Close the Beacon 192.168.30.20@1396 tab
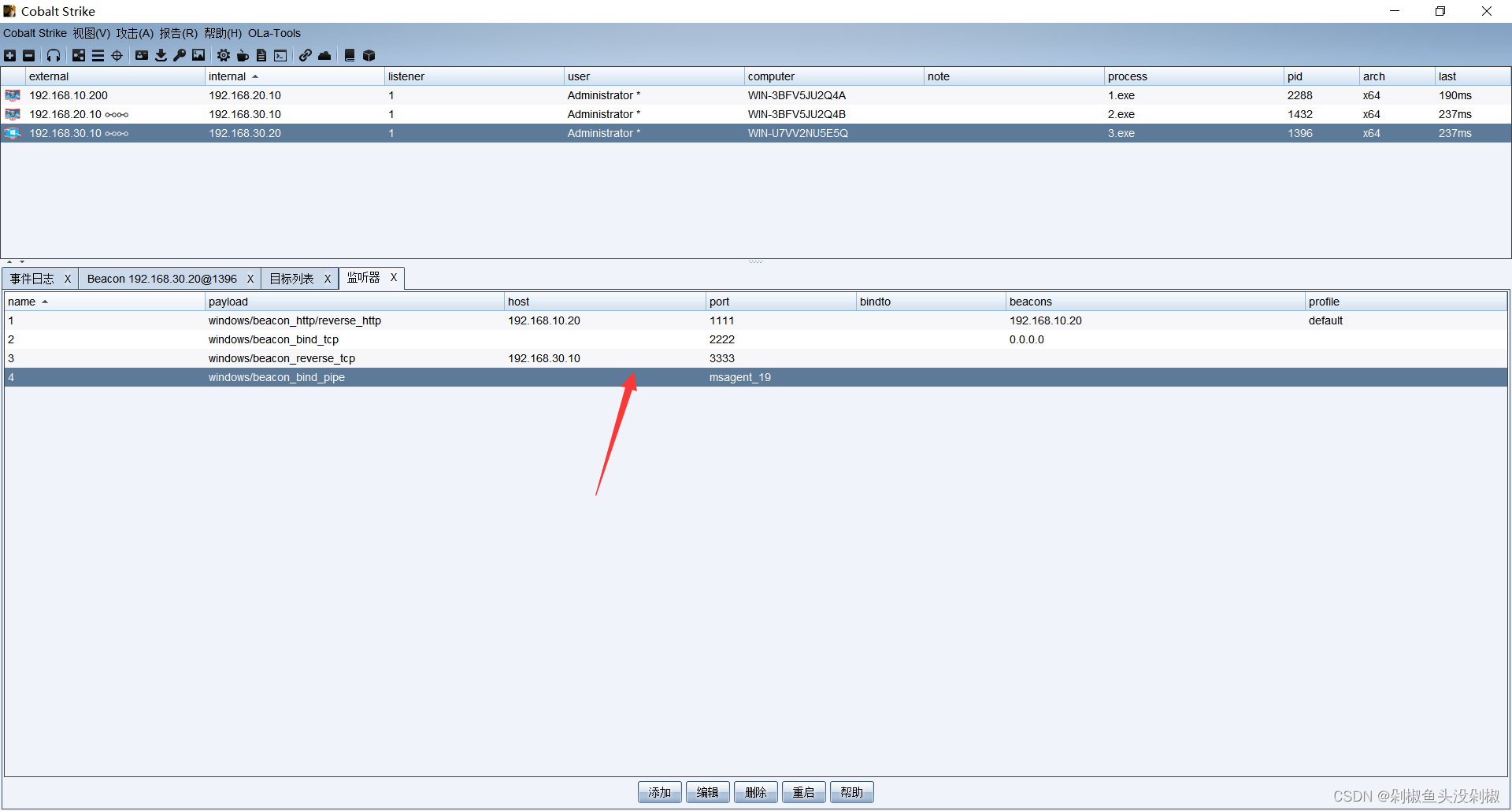This screenshot has height=811, width=1512. (x=250, y=279)
